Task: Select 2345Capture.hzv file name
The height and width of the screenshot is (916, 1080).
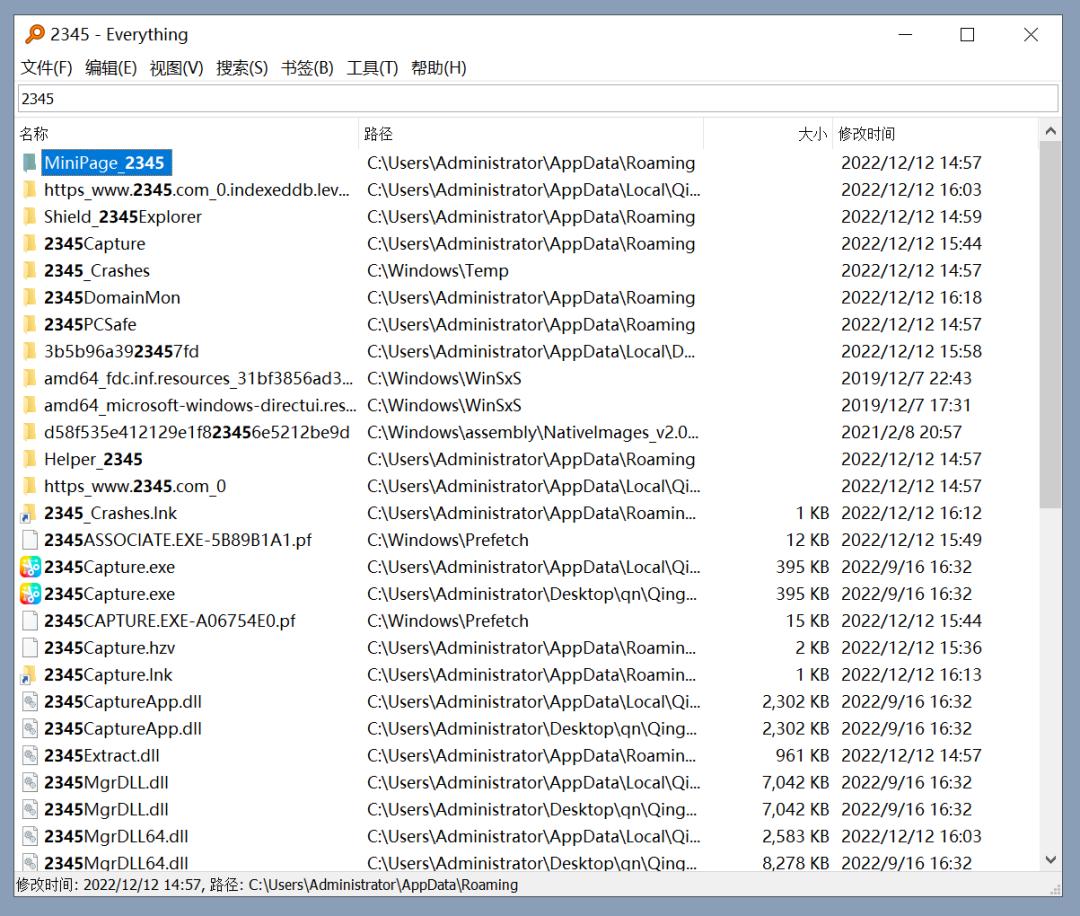Action: click(x=110, y=648)
